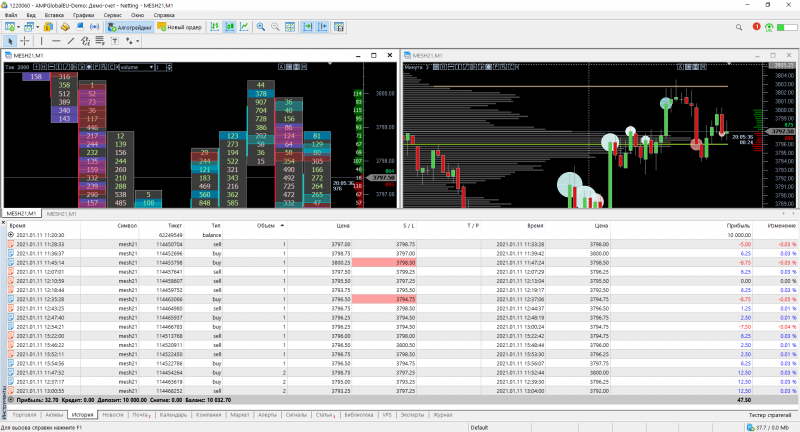The image size is (800, 432).
Task: Open the red notification badge
Action: tap(756, 27)
